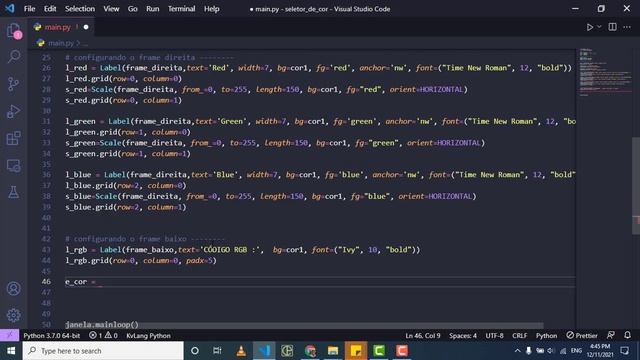
Task: Open Sticky Notes taskbar icon
Action: (x=356, y=351)
